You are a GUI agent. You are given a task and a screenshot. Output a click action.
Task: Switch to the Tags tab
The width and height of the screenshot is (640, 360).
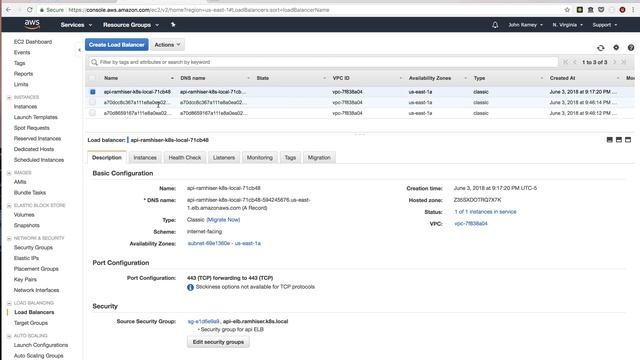pos(290,158)
